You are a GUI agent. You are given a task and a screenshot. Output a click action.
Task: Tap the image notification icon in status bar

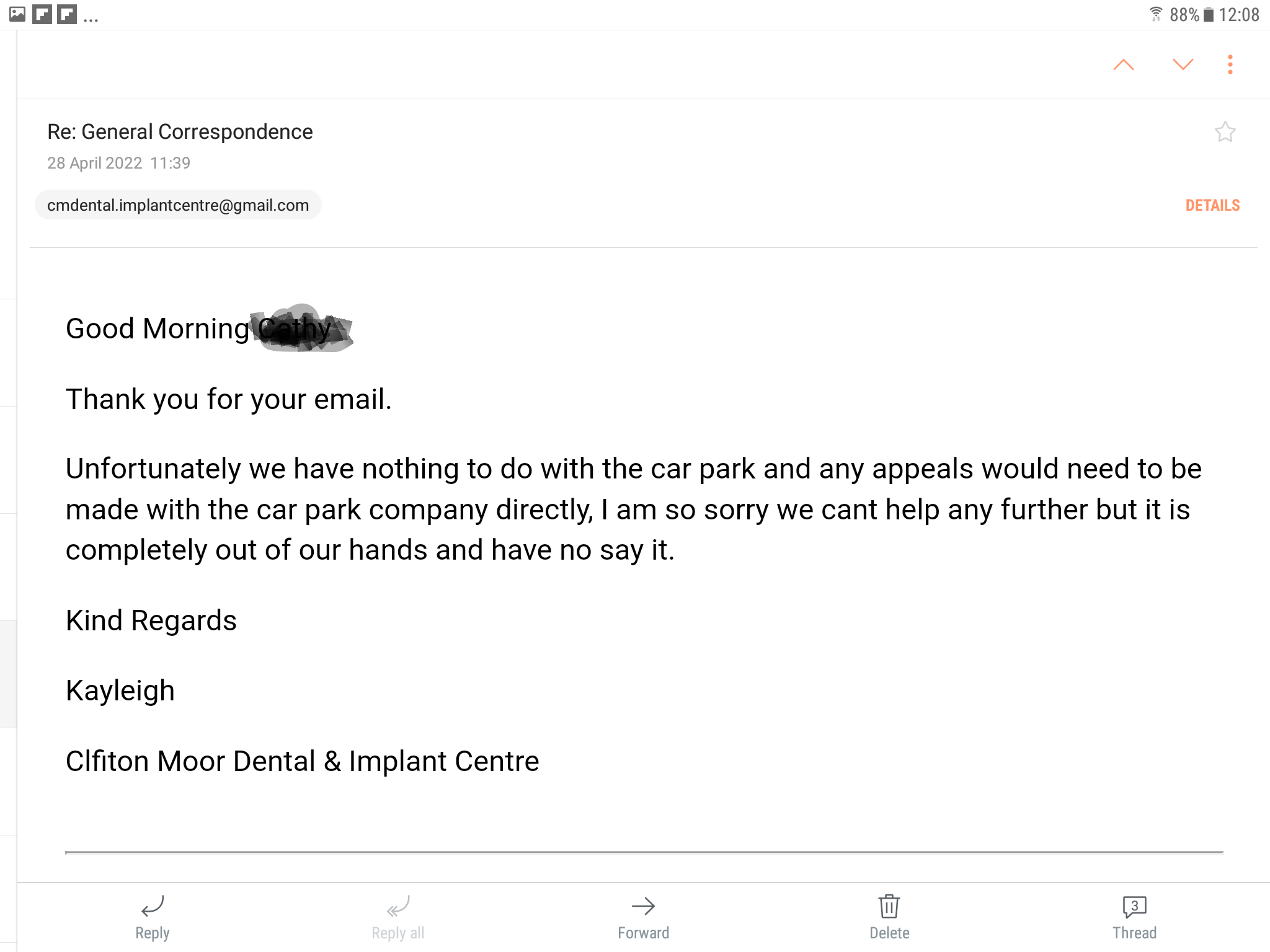click(x=17, y=14)
